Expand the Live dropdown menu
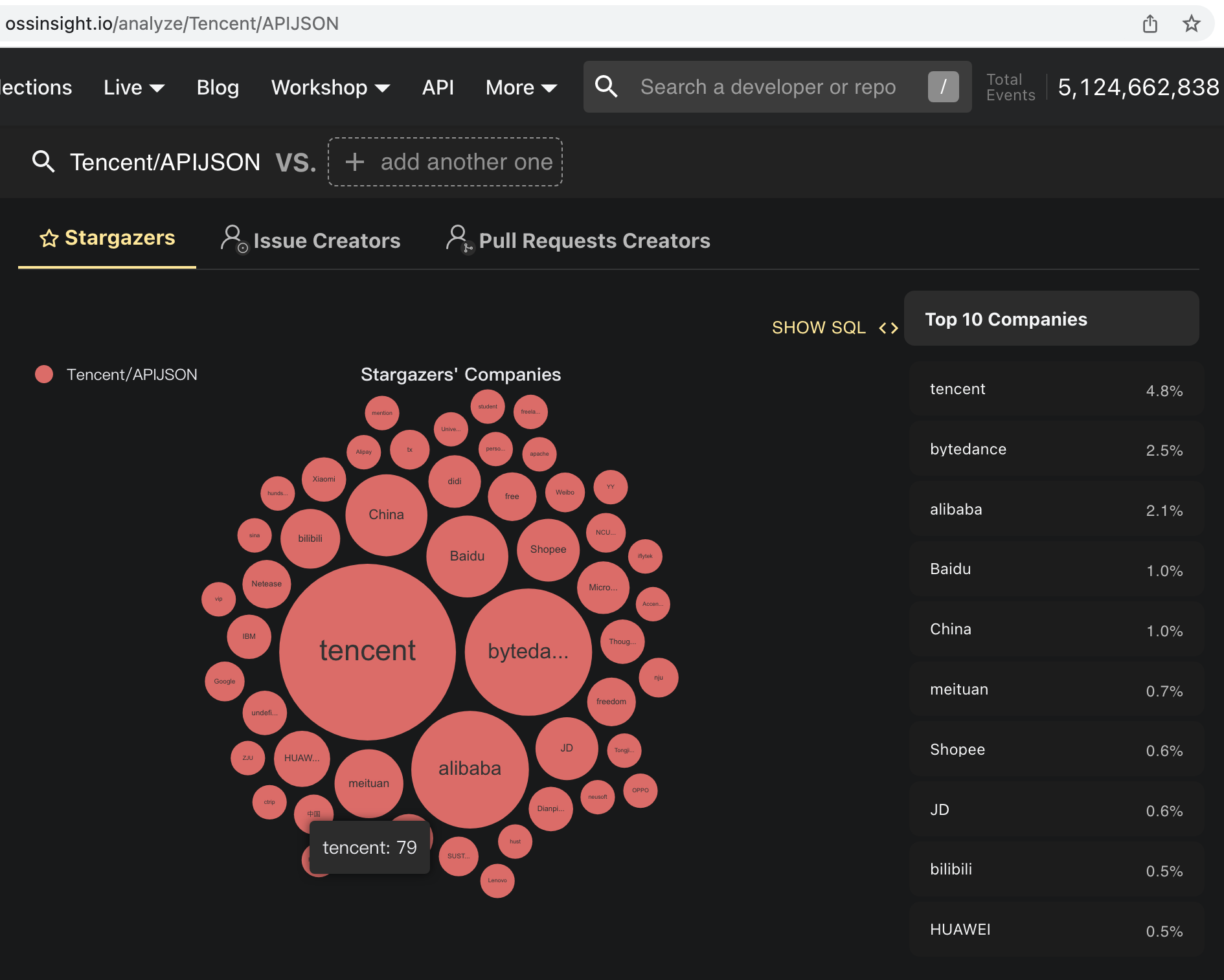The width and height of the screenshot is (1224, 980). tap(134, 87)
